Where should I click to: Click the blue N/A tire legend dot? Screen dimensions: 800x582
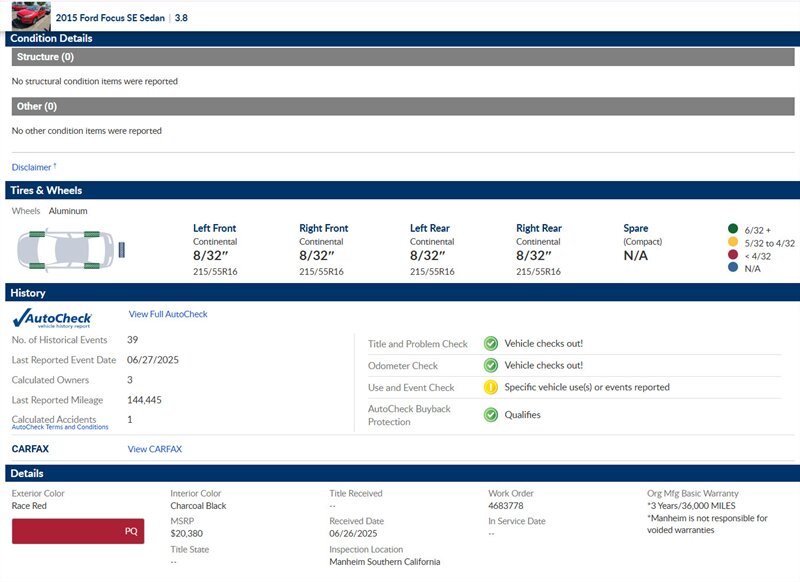tap(733, 269)
